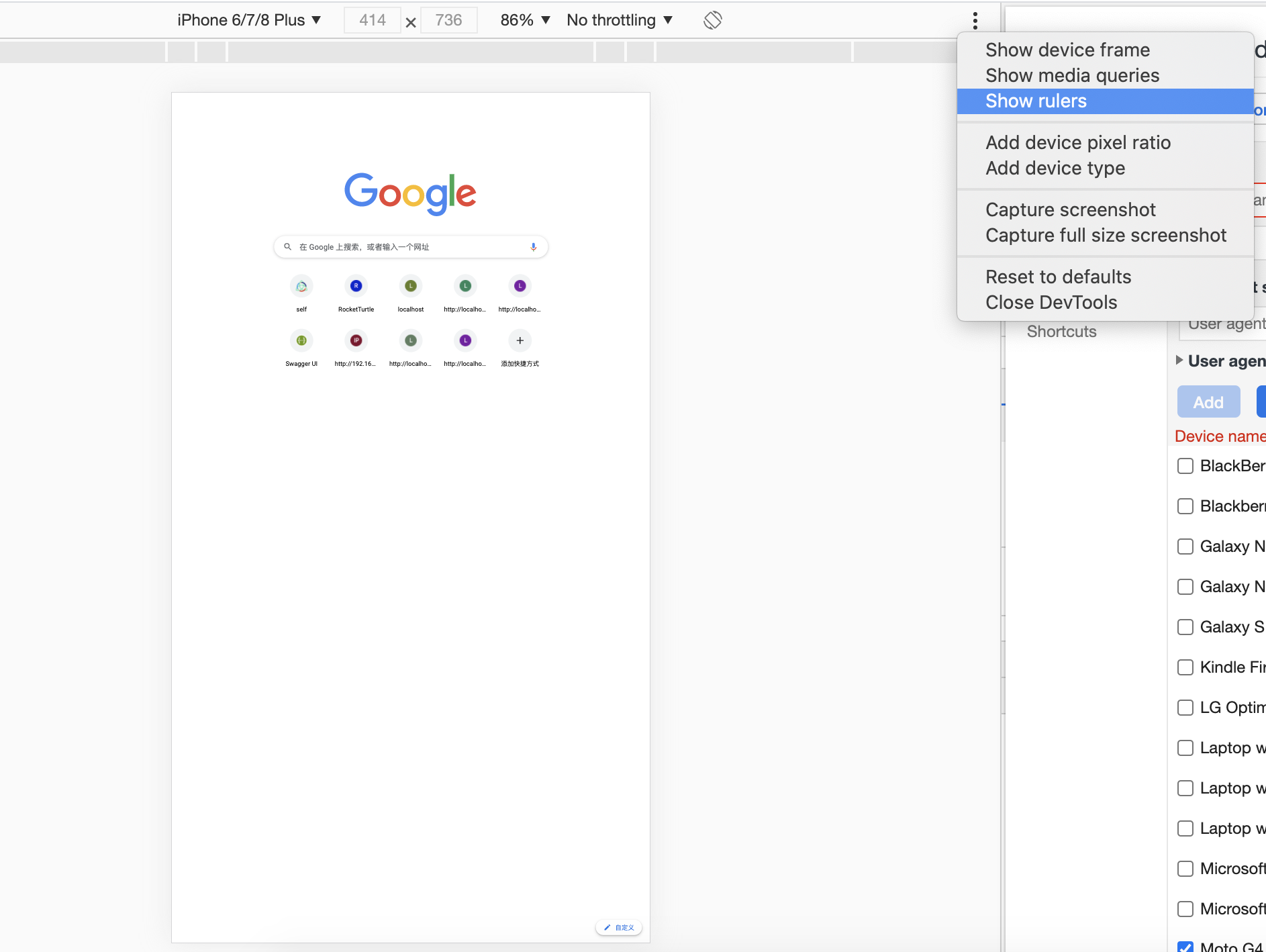Image resolution: width=1266 pixels, height=952 pixels.
Task: Open the iPhone 6/7/8 Plus device dropdown
Action: (x=249, y=20)
